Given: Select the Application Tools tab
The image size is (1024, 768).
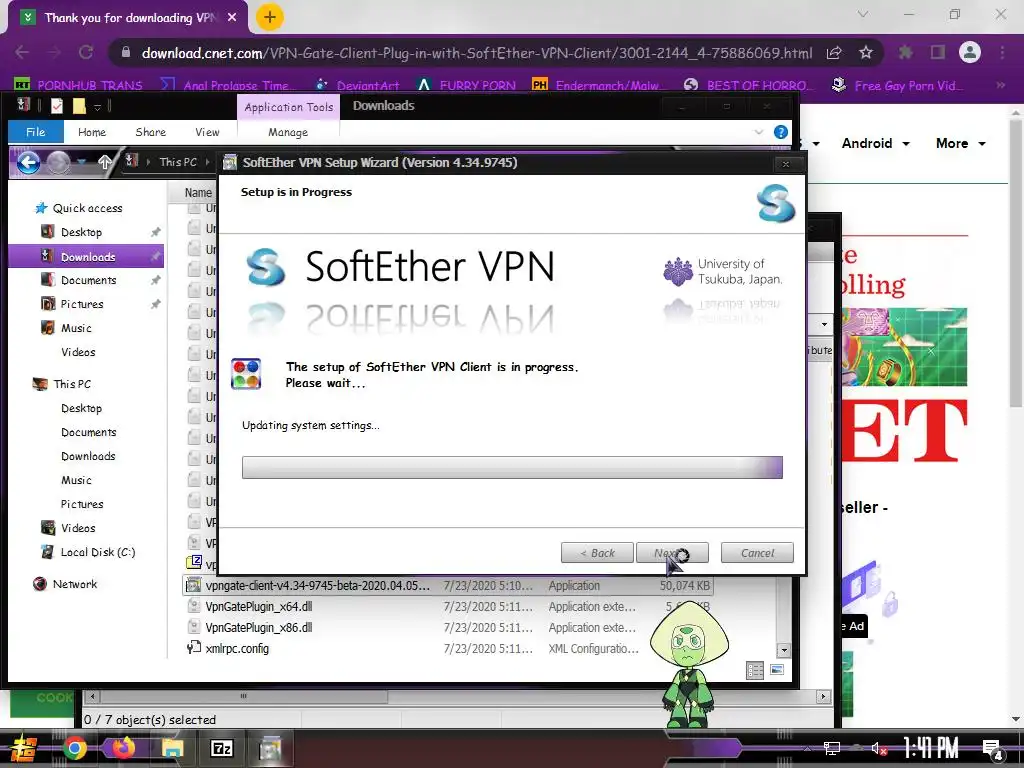Looking at the screenshot, I should tap(289, 107).
